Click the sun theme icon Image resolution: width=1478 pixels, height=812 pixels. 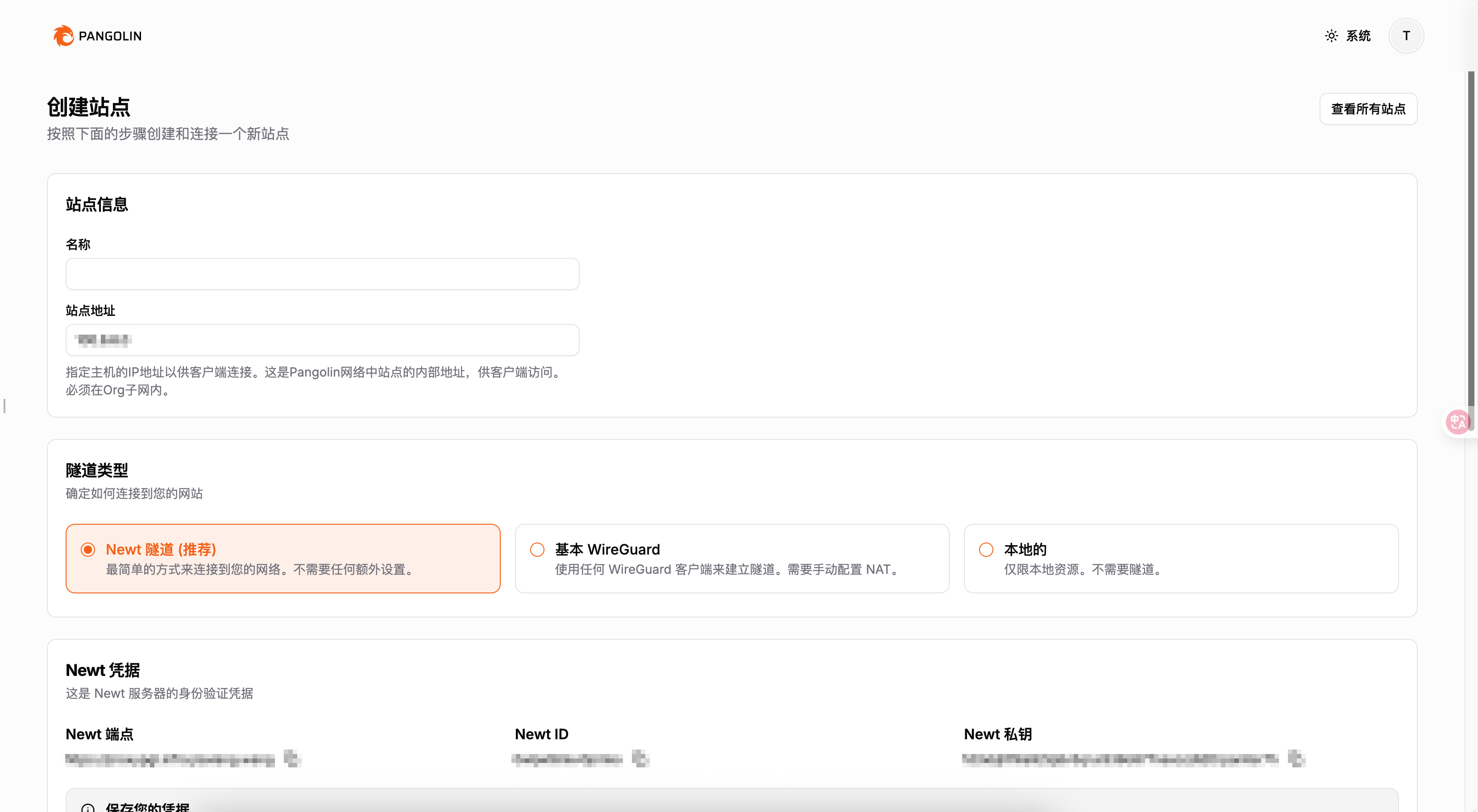(x=1331, y=36)
